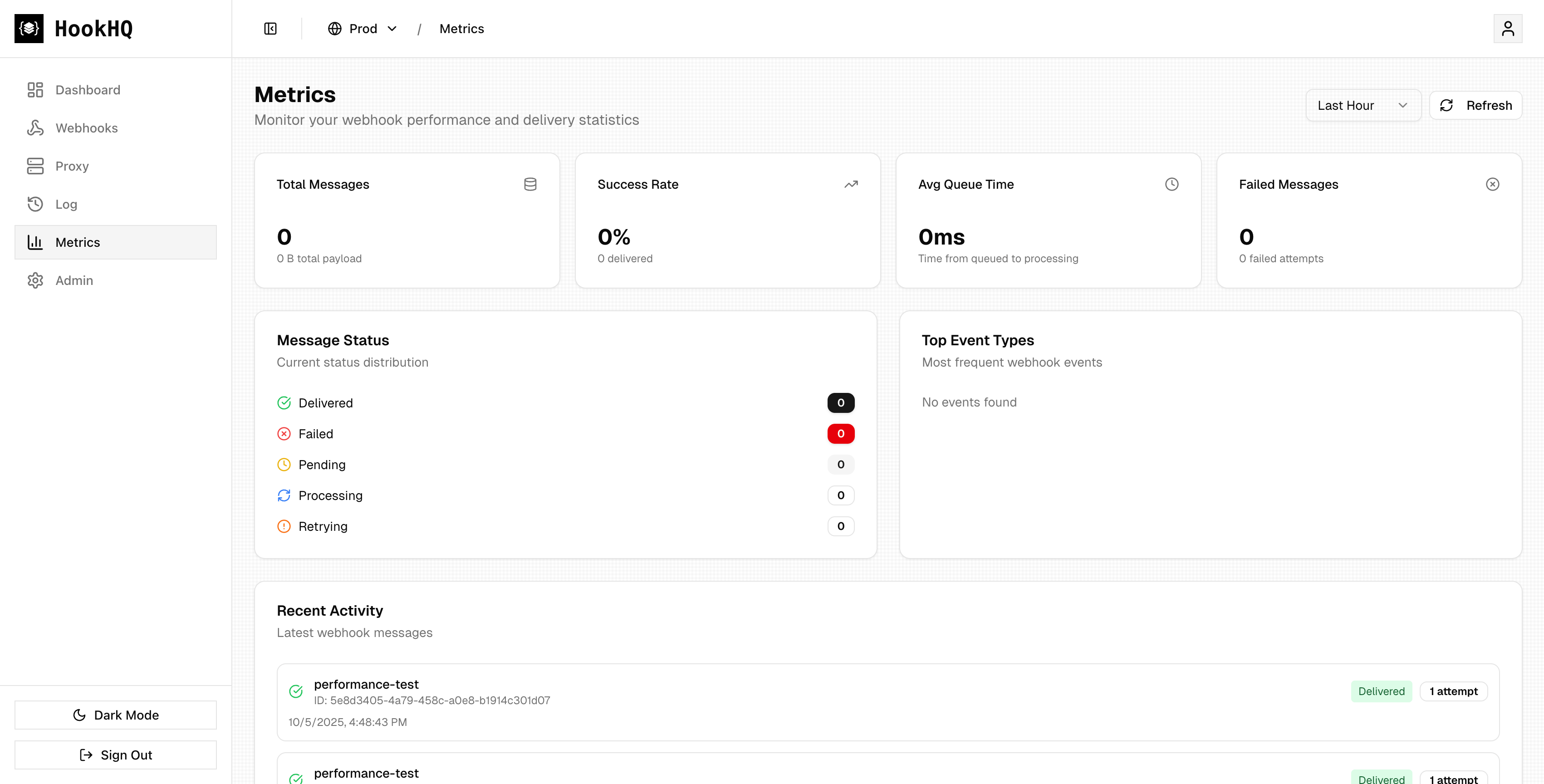Click the Refresh button

1475,106
